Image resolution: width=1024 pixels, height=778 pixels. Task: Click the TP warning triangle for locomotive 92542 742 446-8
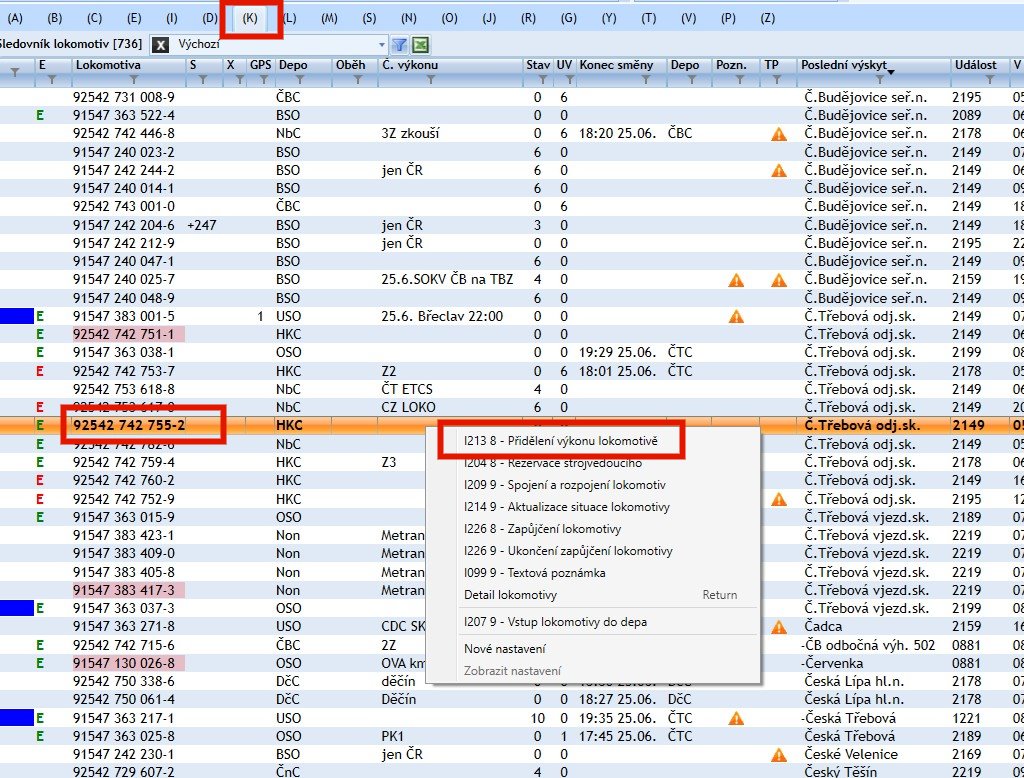point(778,134)
